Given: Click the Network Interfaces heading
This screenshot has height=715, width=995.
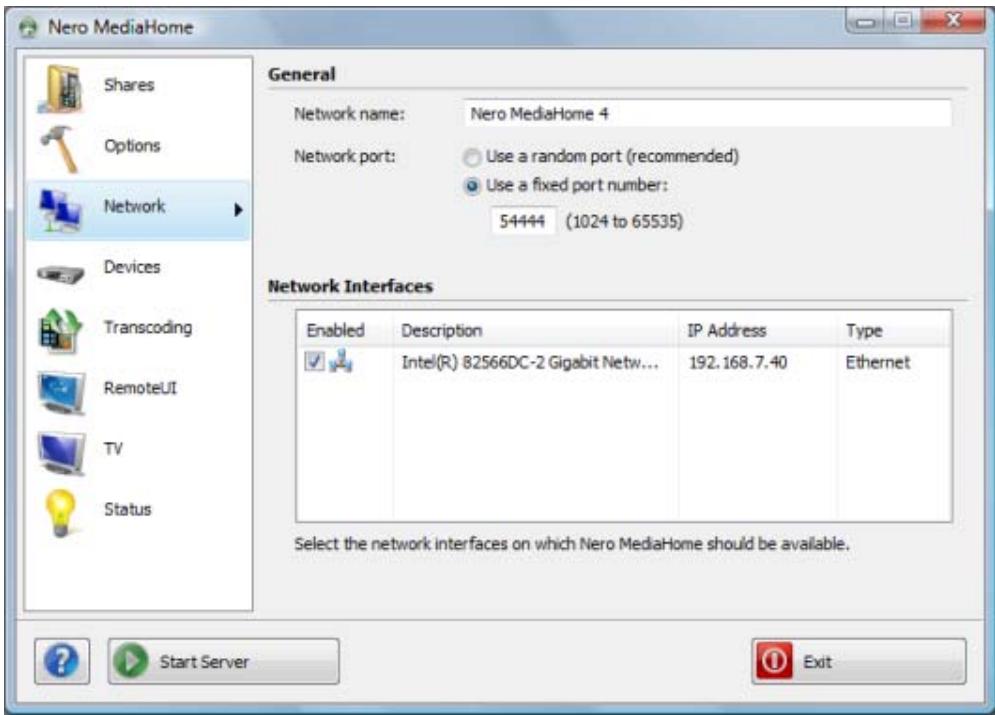Looking at the screenshot, I should (x=350, y=286).
